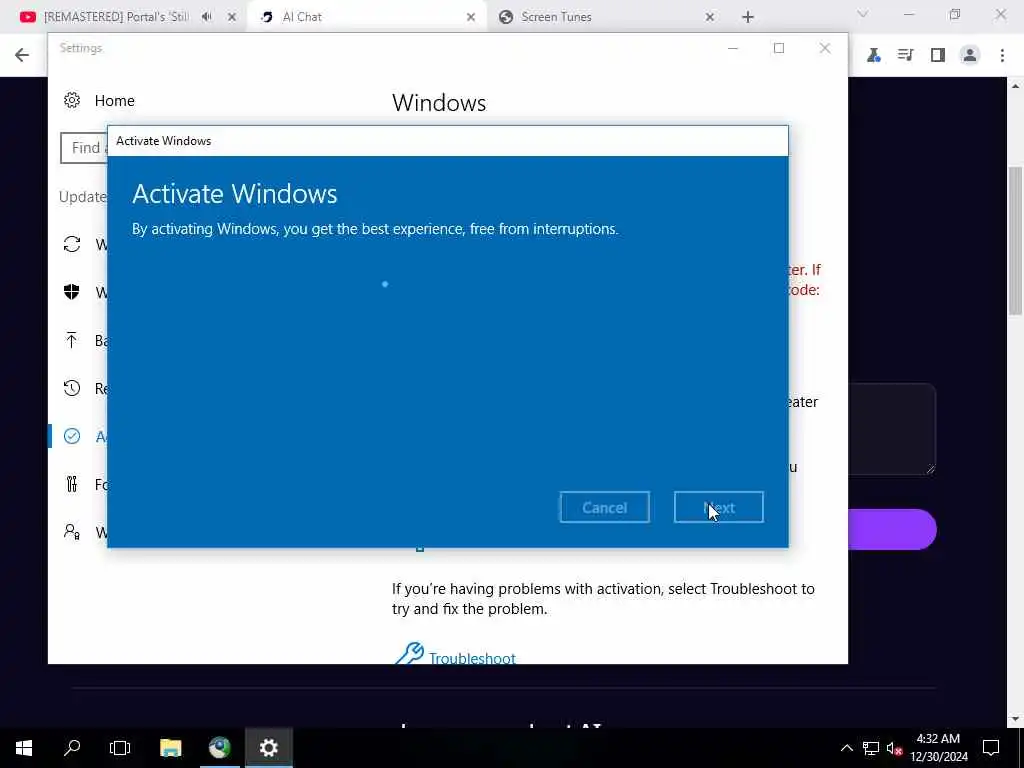This screenshot has height=768, width=1024.
Task: Open a new browser tab
Action: (748, 17)
